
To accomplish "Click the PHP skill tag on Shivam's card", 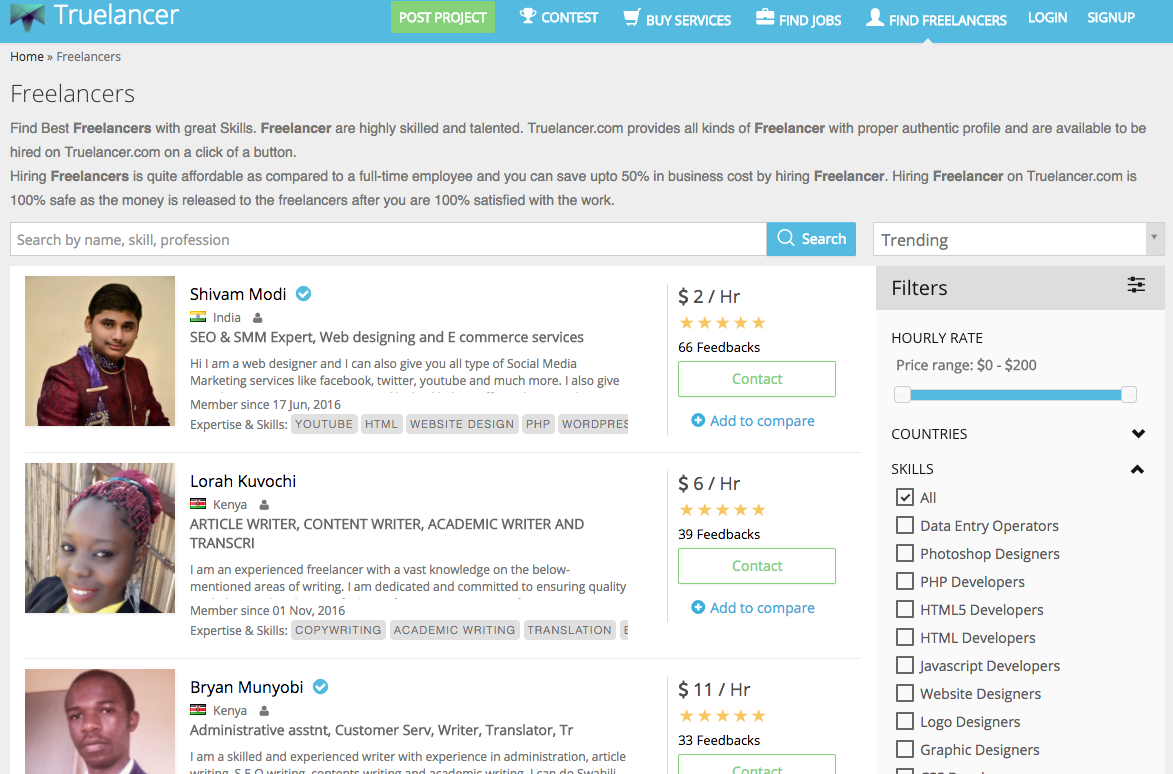I will pyautogui.click(x=538, y=424).
